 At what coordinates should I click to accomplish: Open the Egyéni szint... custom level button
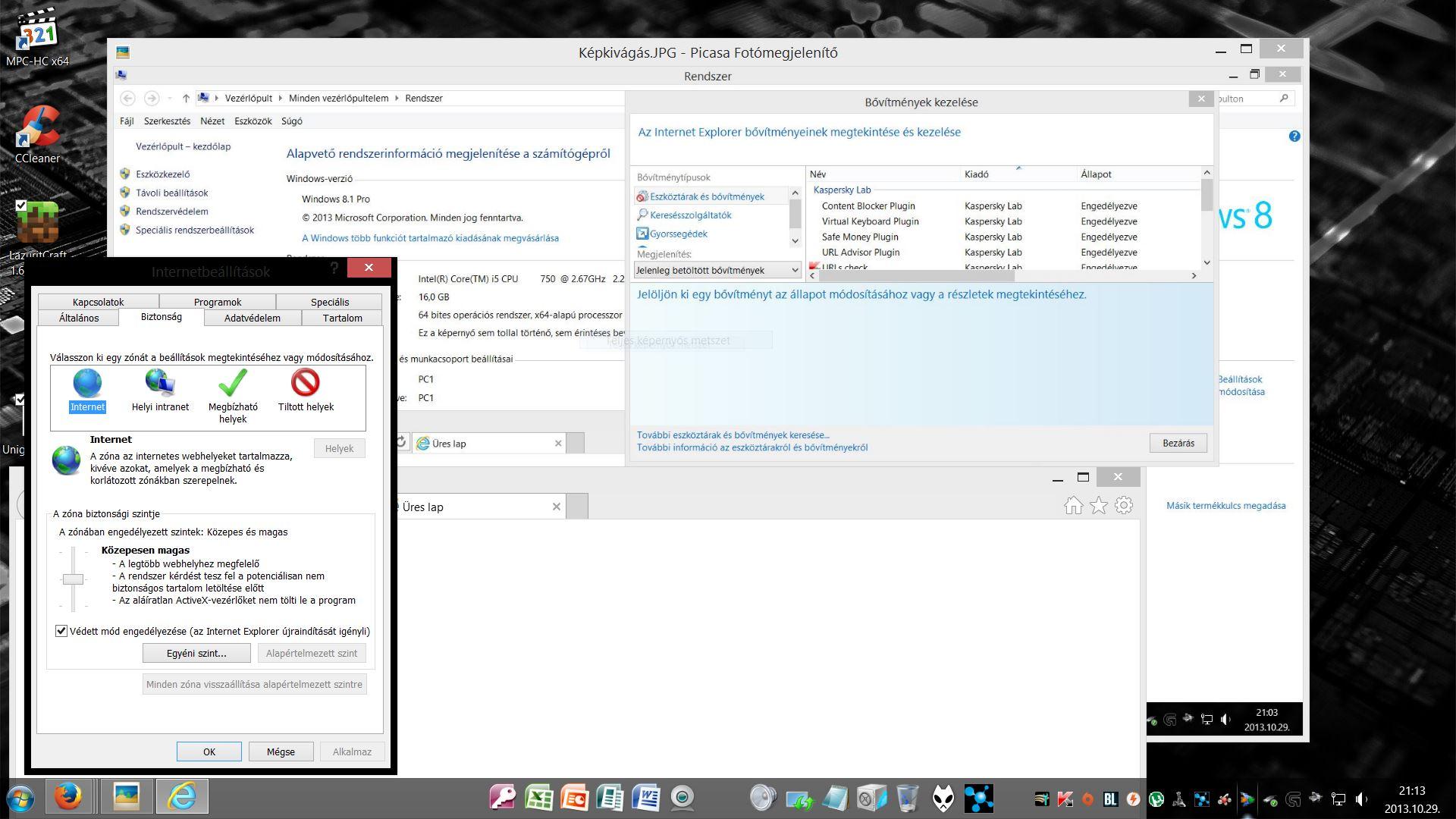click(x=196, y=653)
